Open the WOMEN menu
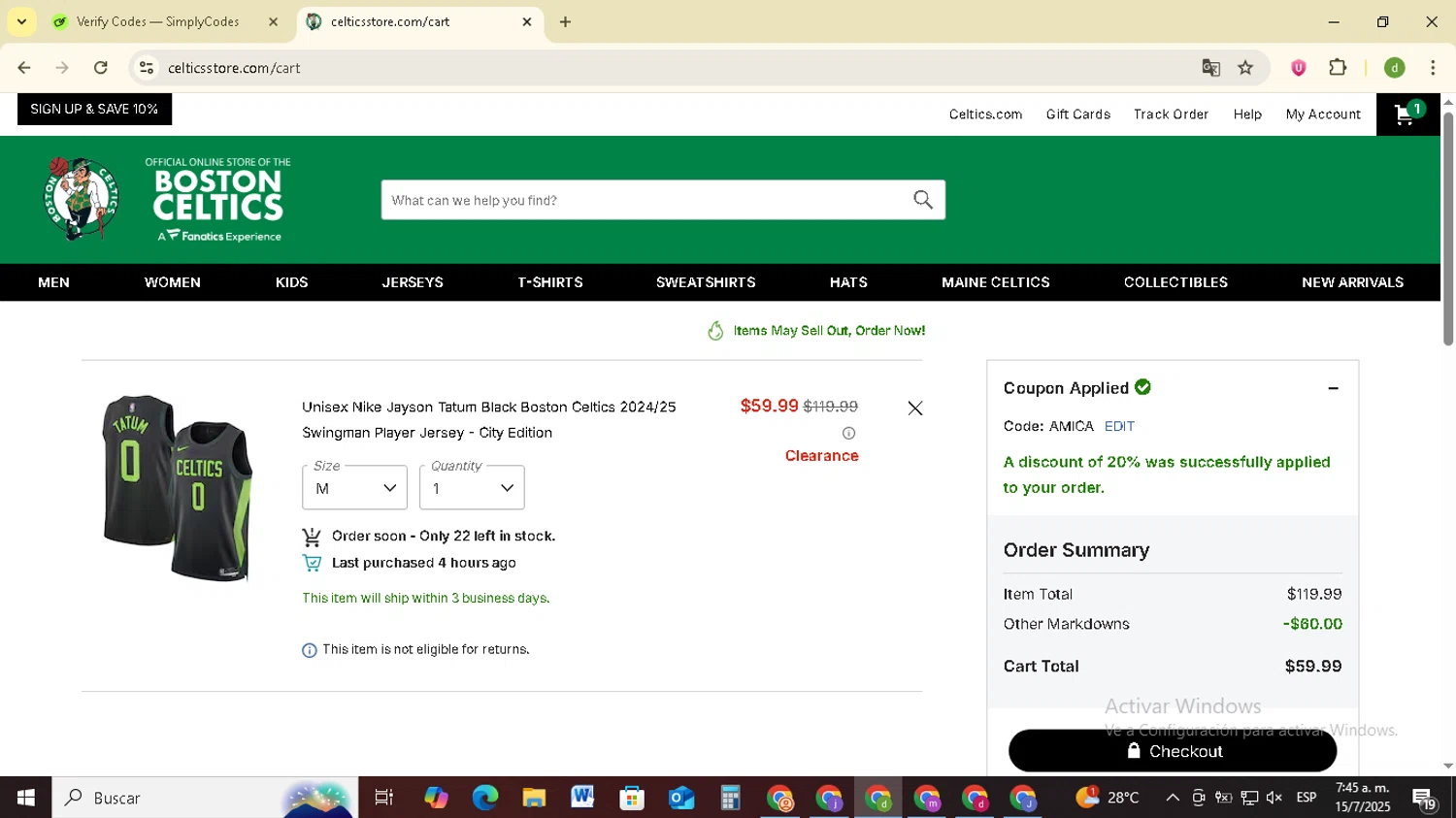 172,282
